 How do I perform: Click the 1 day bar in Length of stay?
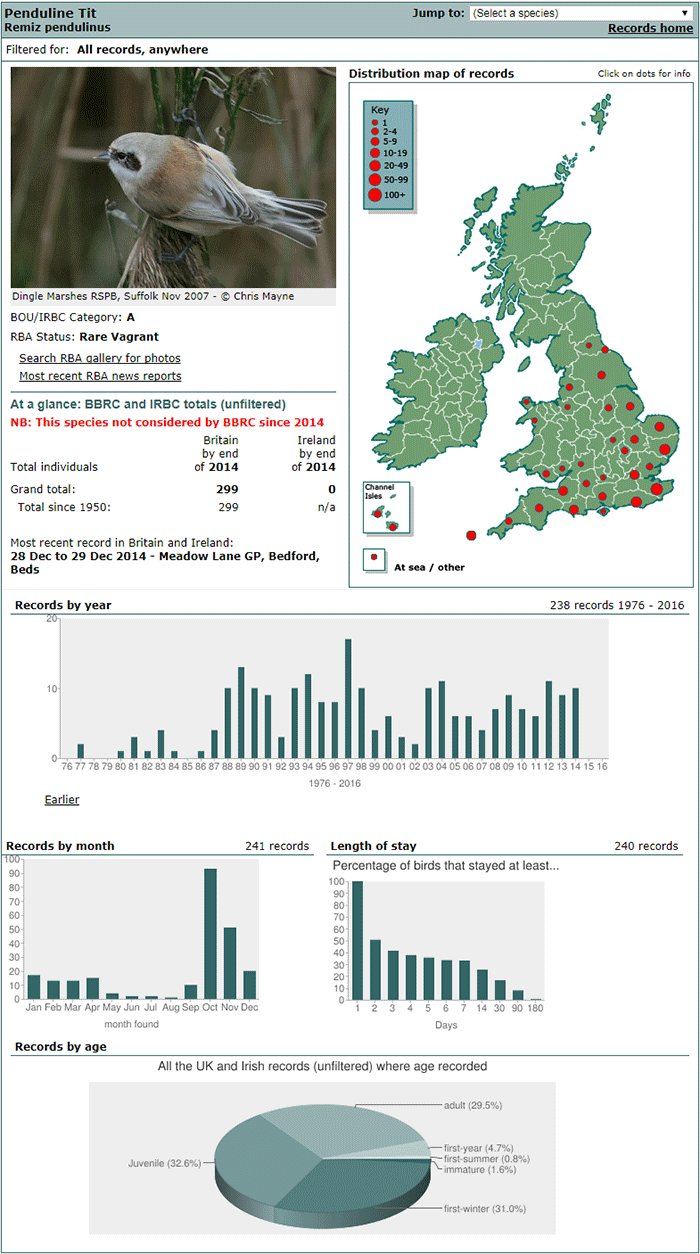pos(358,941)
